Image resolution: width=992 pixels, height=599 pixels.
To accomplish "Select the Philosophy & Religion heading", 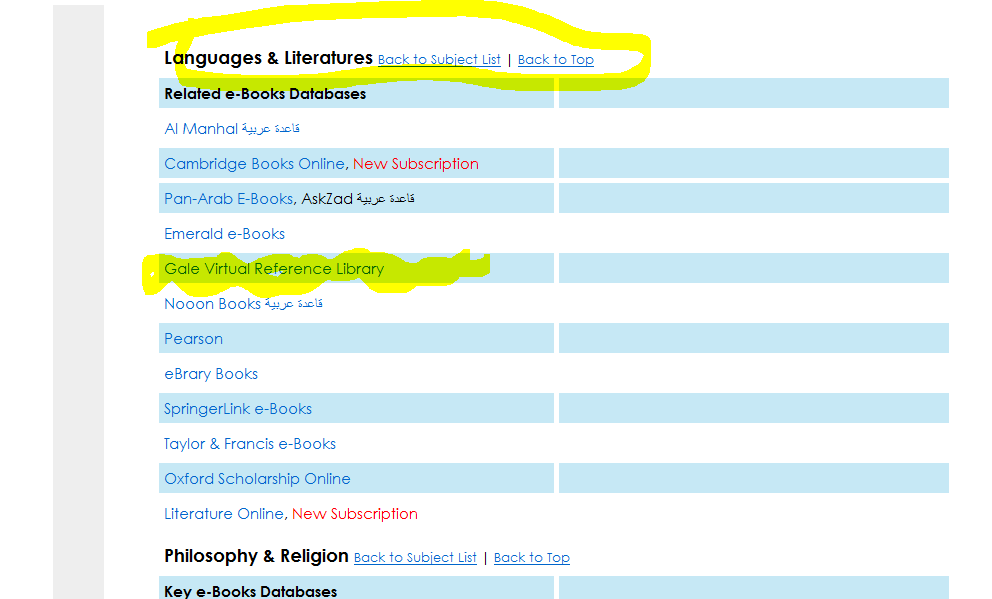I will pos(256,556).
